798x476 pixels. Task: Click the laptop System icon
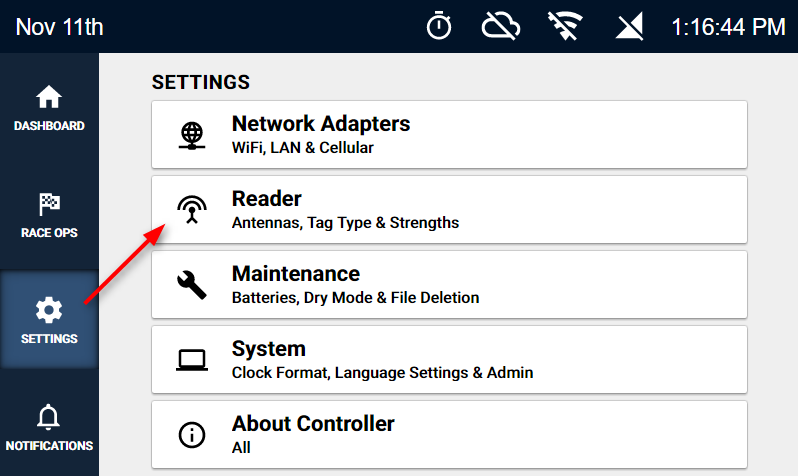pyautogui.click(x=192, y=360)
